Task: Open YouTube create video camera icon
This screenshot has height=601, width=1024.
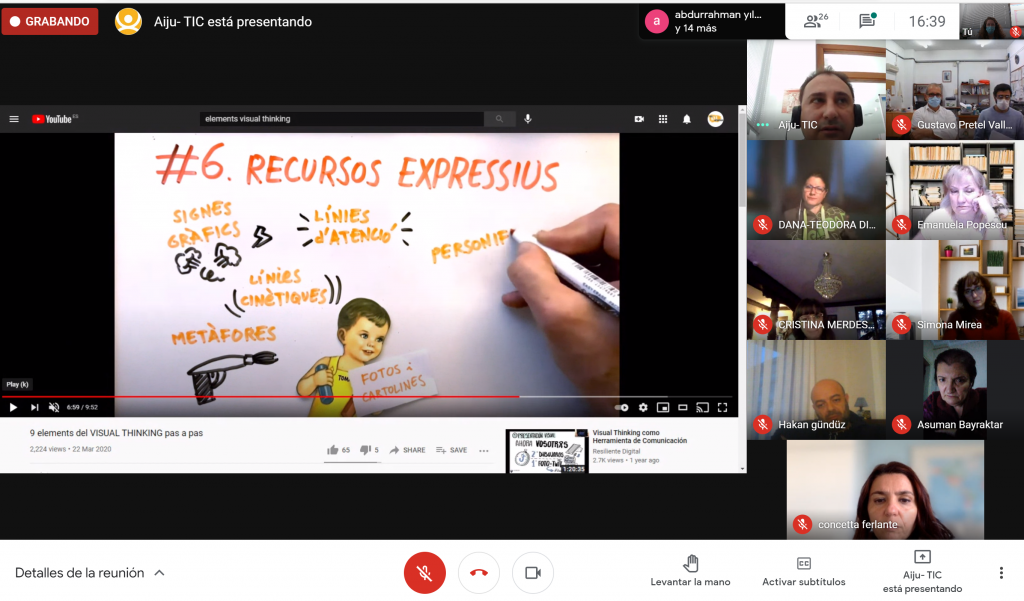Action: point(639,119)
